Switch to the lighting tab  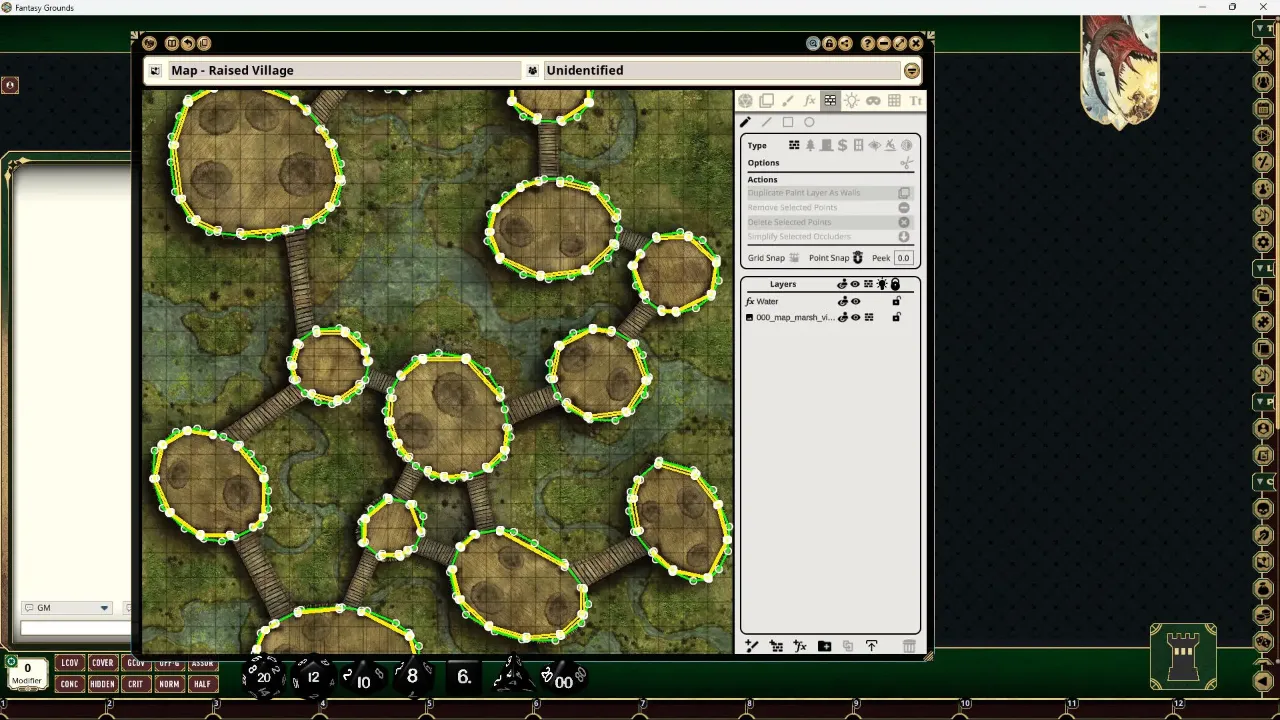tap(851, 101)
